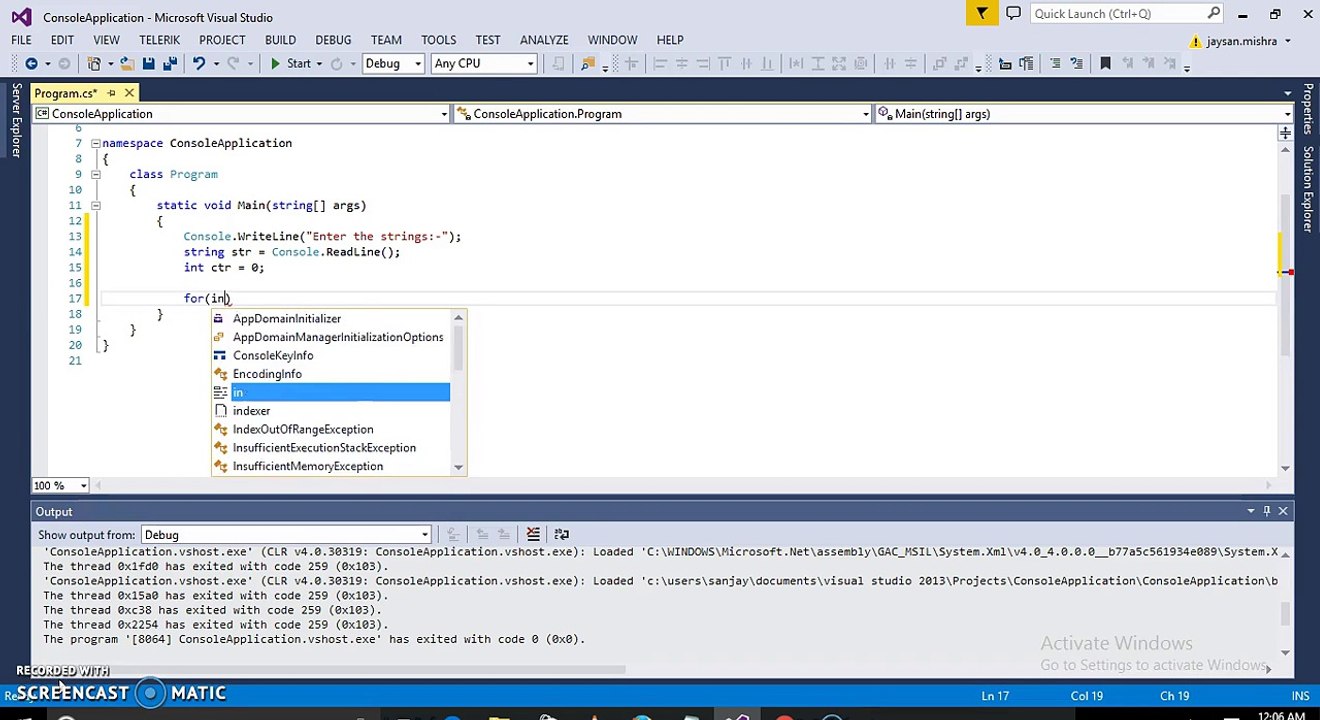Click the Find in Files toolbar icon
The image size is (1320, 720).
click(587, 64)
